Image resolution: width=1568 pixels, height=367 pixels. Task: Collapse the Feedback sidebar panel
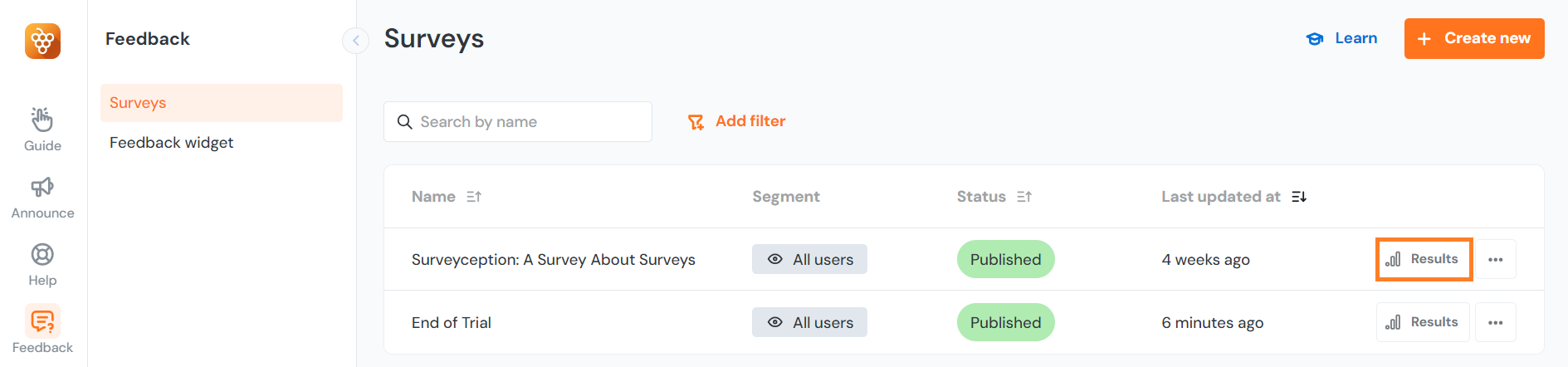click(x=355, y=40)
